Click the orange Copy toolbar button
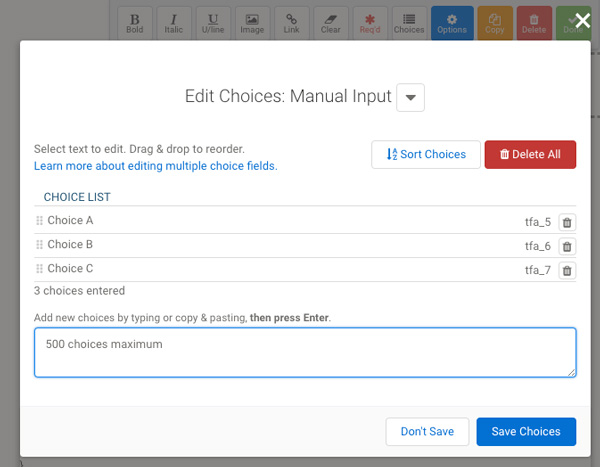The image size is (600, 467). [x=495, y=23]
